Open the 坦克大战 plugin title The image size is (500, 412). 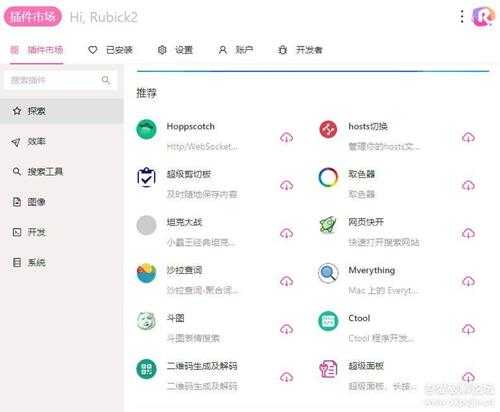pos(185,222)
